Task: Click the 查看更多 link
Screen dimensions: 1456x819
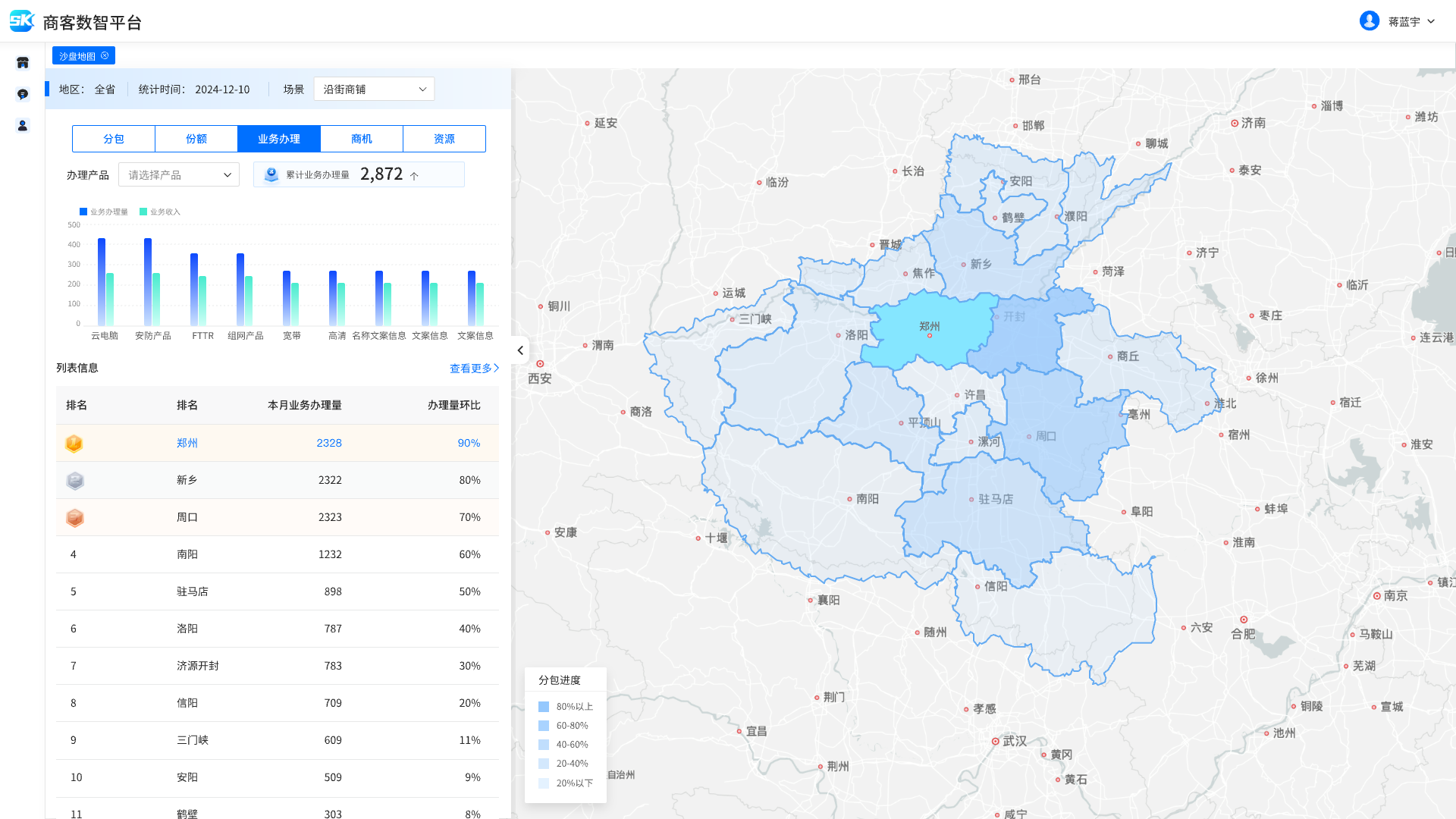Action: (x=474, y=369)
